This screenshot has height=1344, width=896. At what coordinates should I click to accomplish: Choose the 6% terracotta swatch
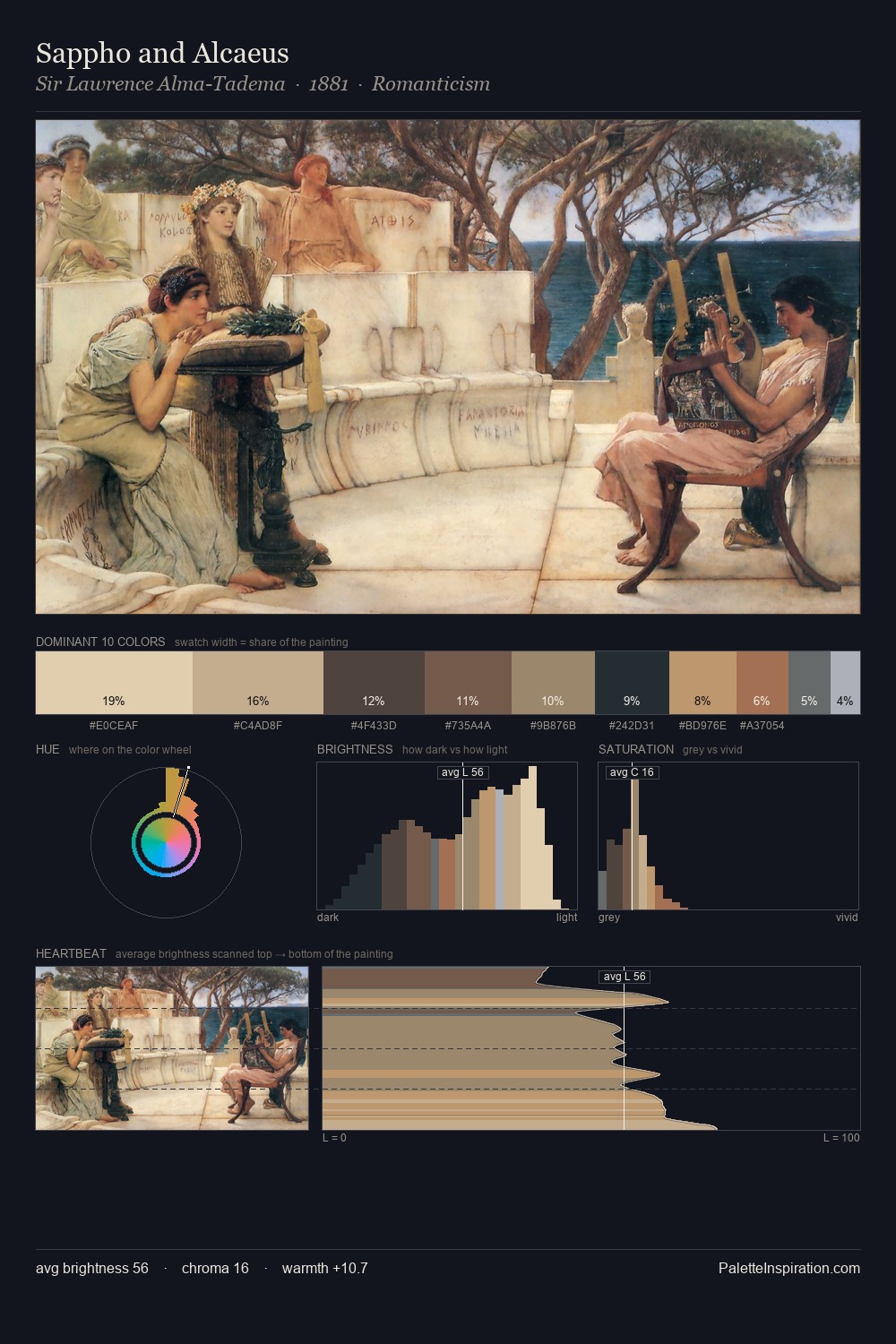pos(762,683)
